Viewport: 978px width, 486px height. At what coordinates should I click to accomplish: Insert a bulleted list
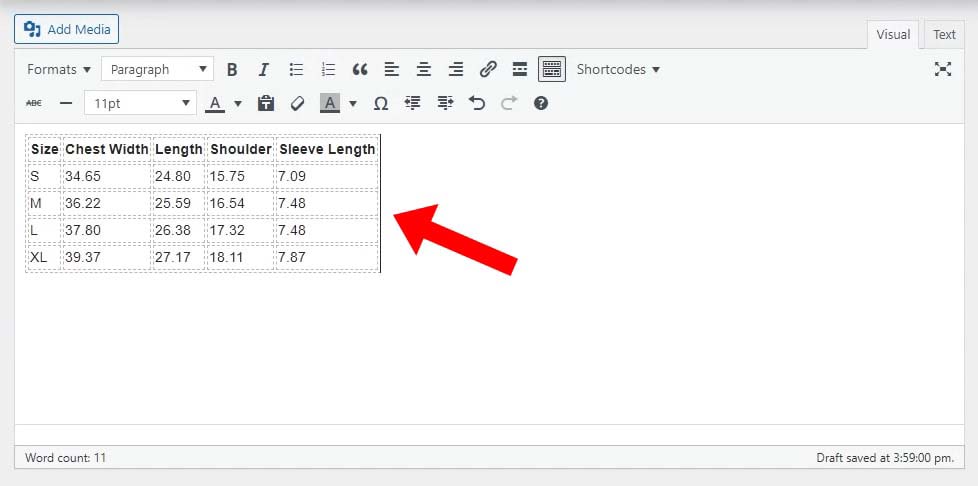point(296,70)
